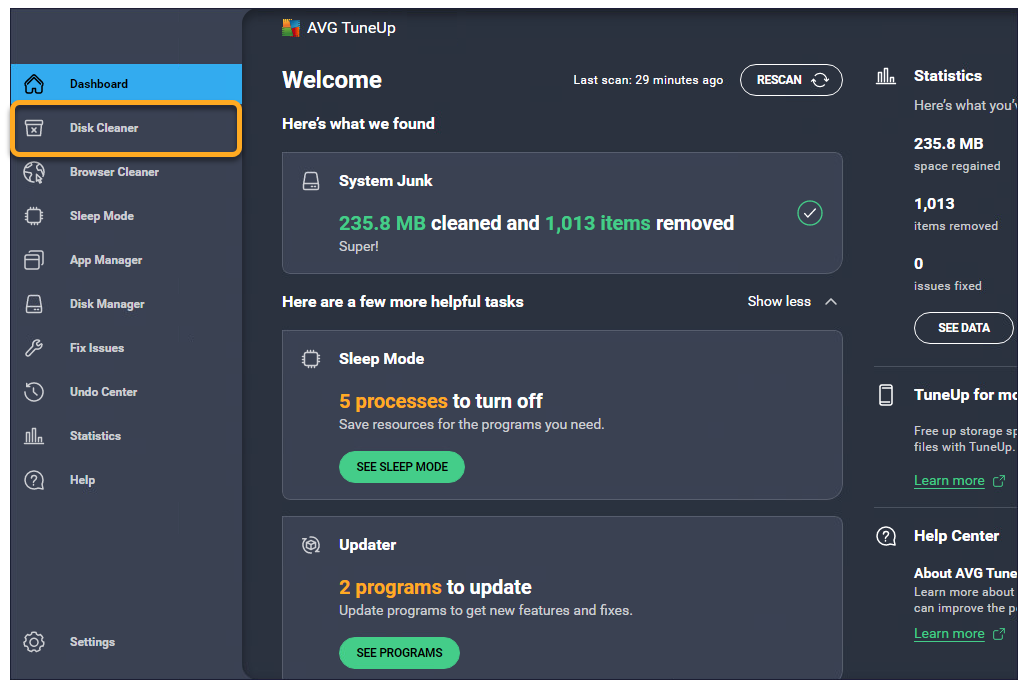
Task: Click the System Junk green checkmark
Action: (810, 213)
